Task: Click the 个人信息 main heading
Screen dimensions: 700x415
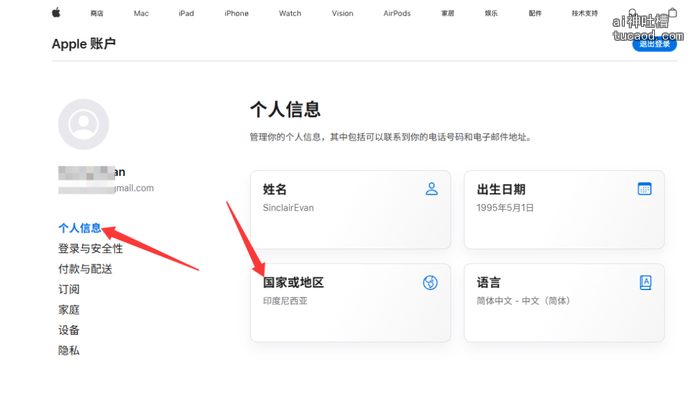Action: click(285, 109)
